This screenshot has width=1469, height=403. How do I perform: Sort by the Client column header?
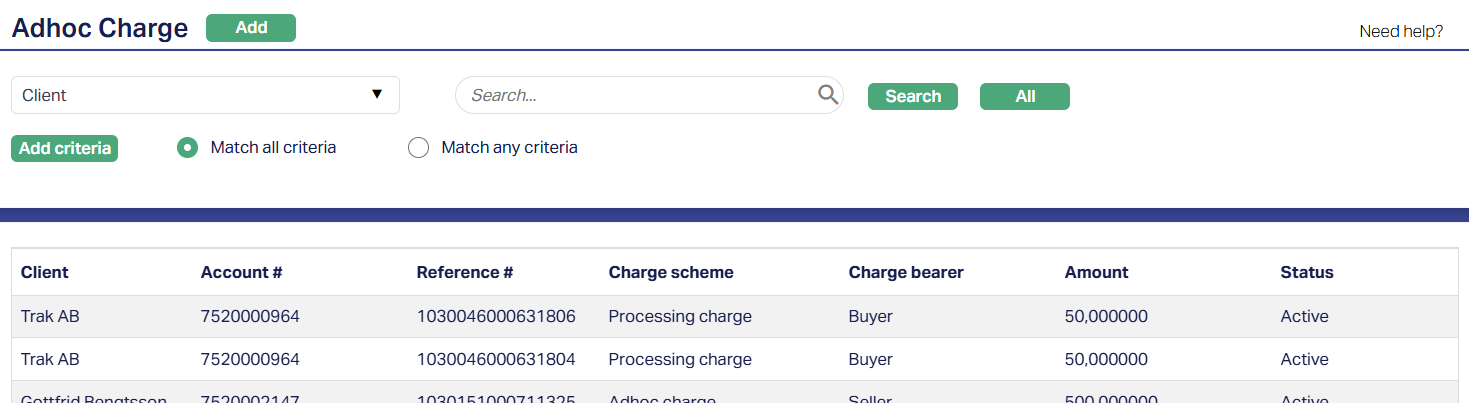(x=45, y=272)
